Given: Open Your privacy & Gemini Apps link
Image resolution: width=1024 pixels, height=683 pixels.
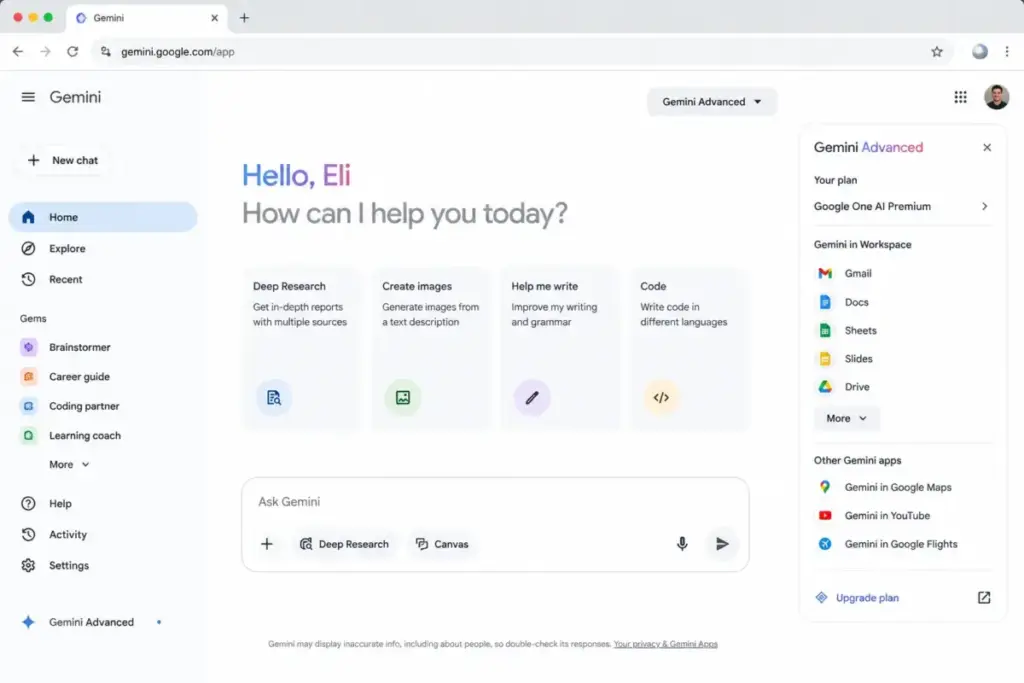Looking at the screenshot, I should (x=665, y=644).
